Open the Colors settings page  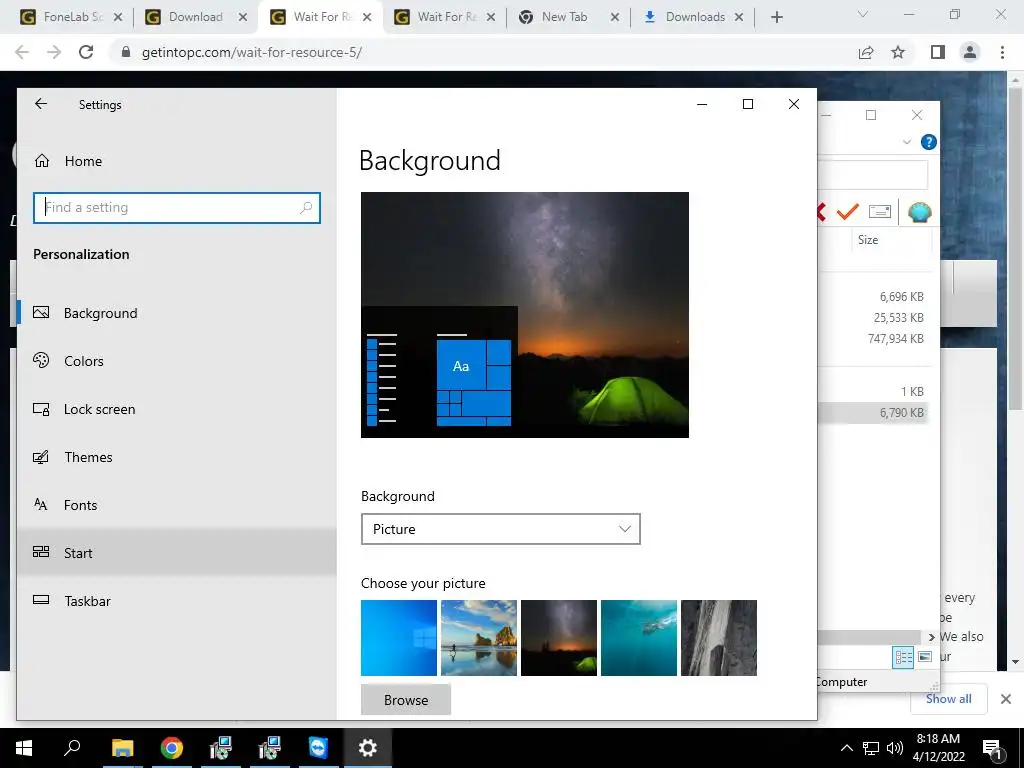(x=176, y=361)
